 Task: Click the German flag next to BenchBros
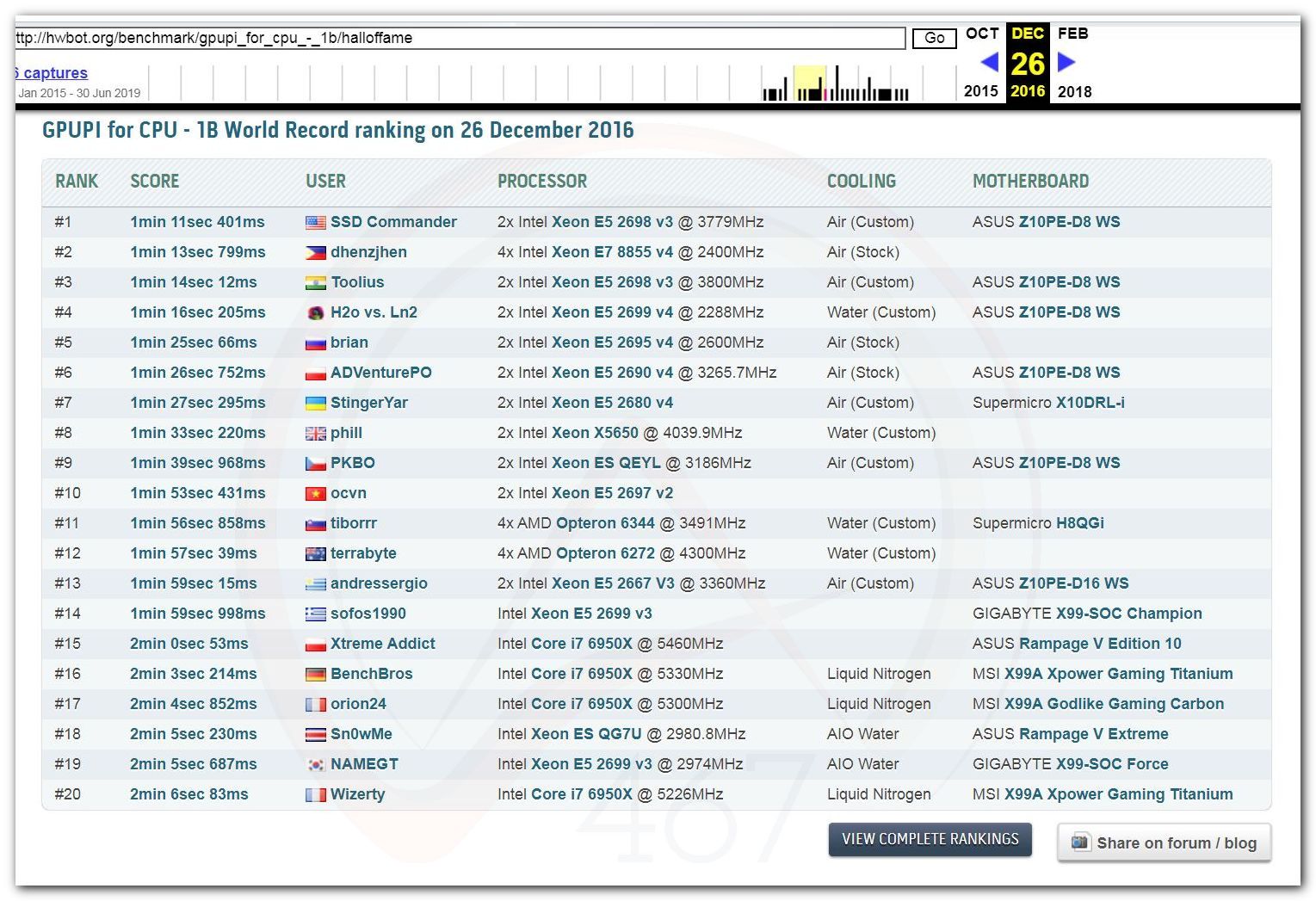315,674
